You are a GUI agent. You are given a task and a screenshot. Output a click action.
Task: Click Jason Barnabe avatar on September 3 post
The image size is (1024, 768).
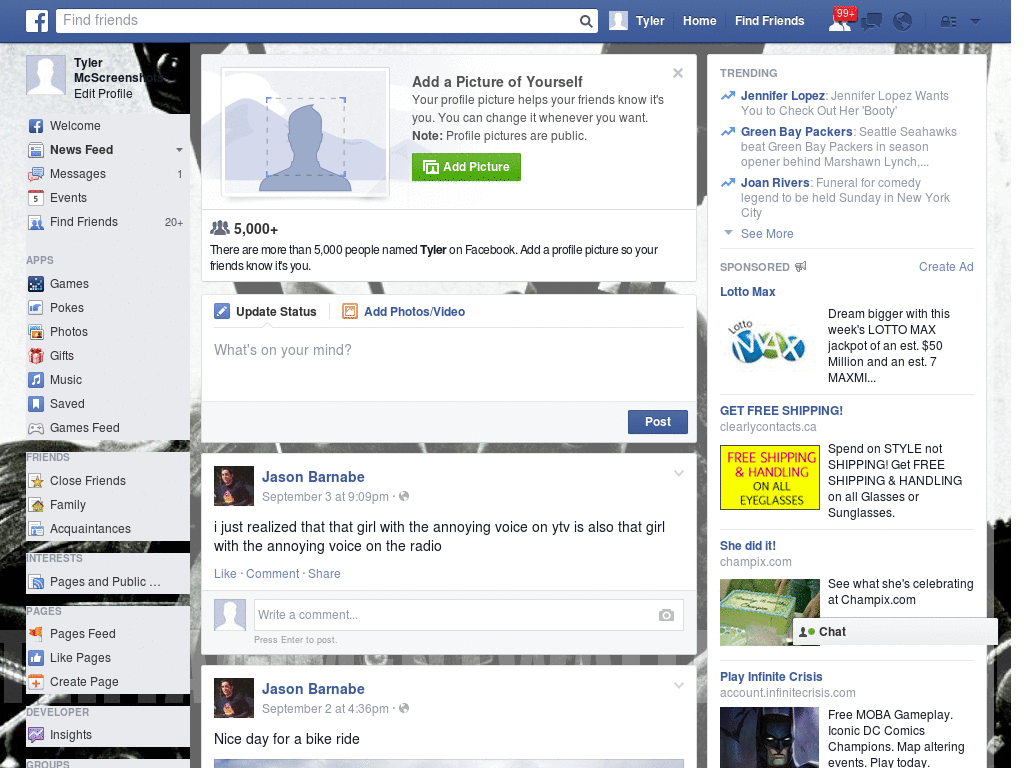tap(234, 486)
